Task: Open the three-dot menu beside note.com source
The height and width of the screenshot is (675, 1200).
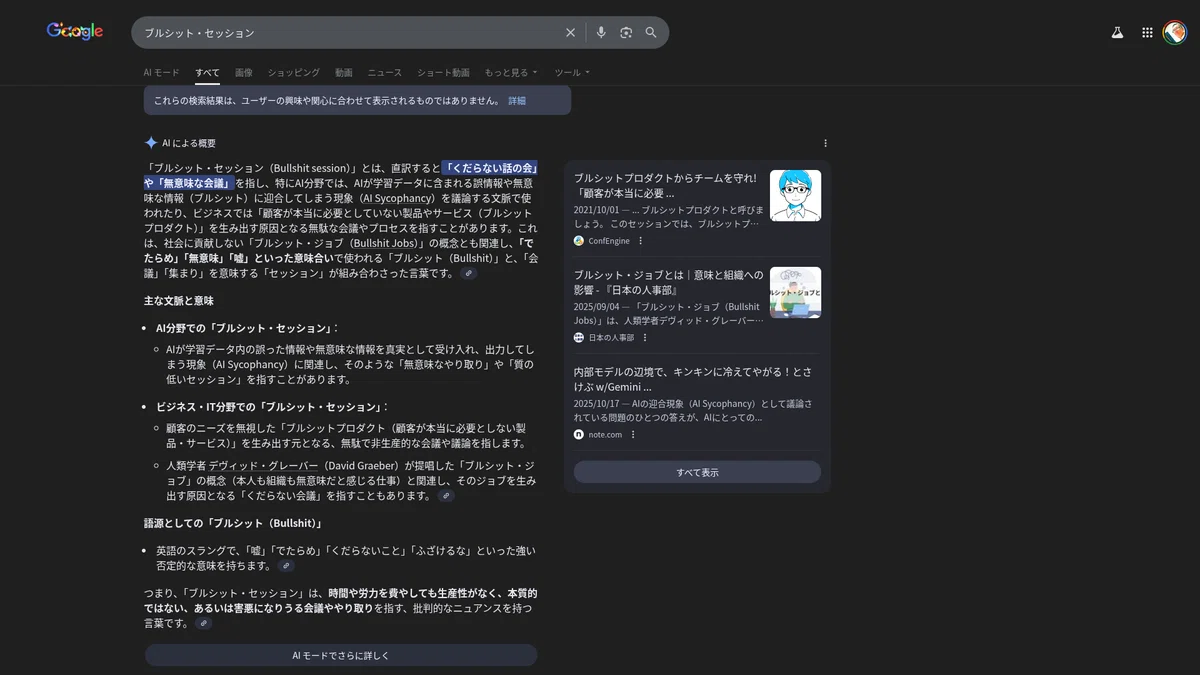Action: (633, 435)
